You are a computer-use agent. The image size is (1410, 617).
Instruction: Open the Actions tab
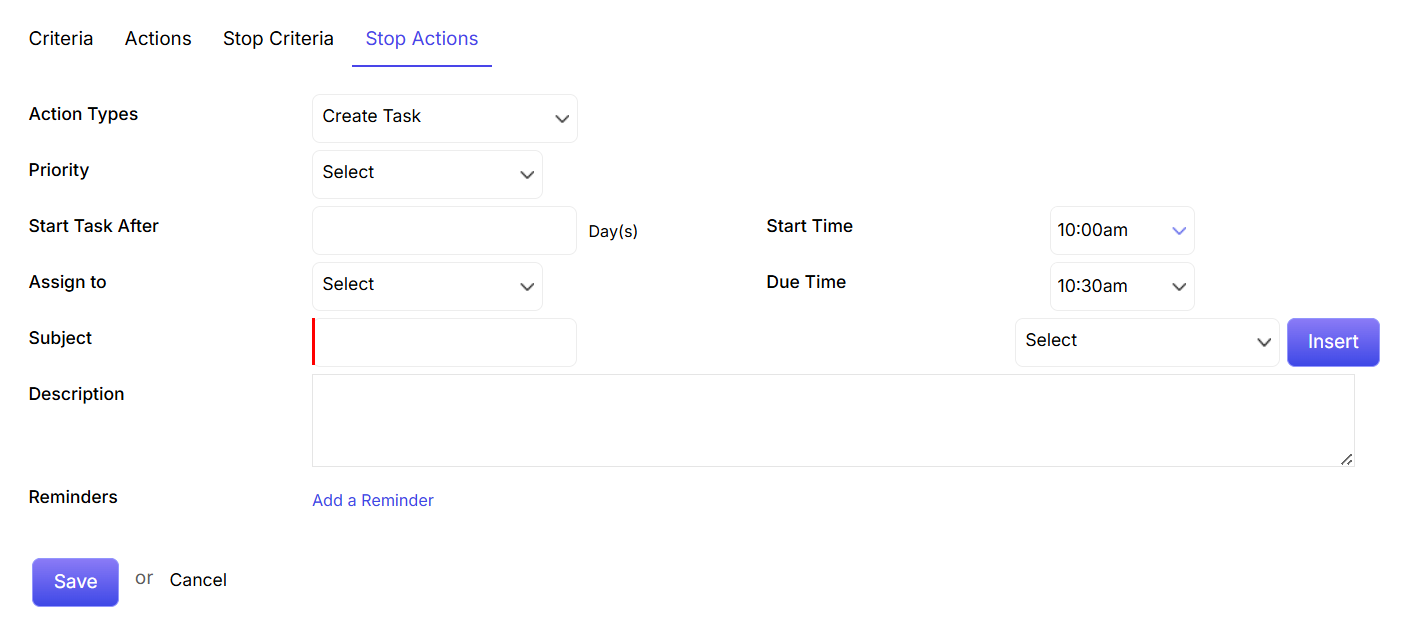click(158, 38)
